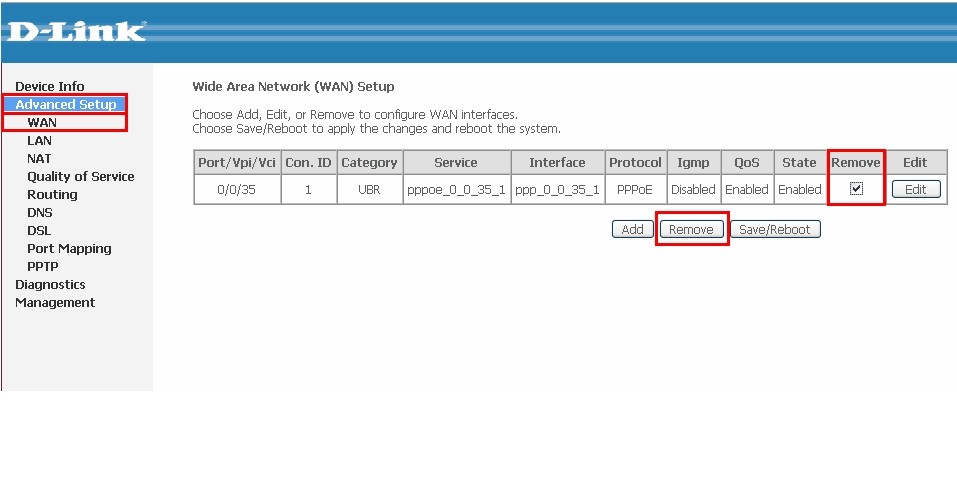This screenshot has height=495, width=957.
Task: Go to NAT configuration
Action: 39,159
